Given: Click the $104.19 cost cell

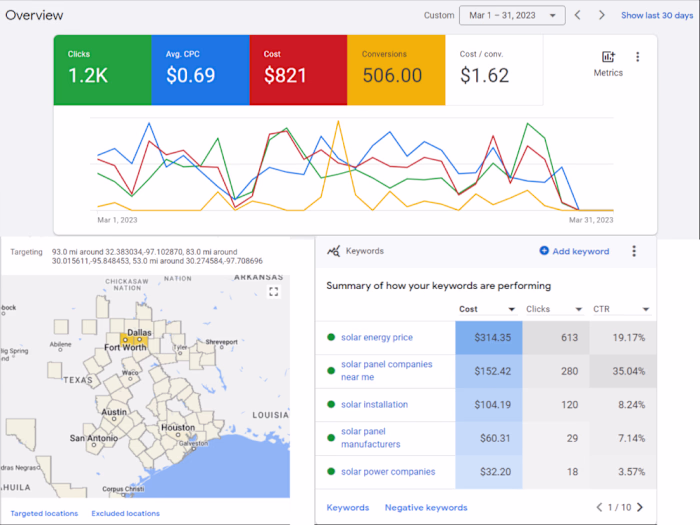Looking at the screenshot, I should pos(489,404).
